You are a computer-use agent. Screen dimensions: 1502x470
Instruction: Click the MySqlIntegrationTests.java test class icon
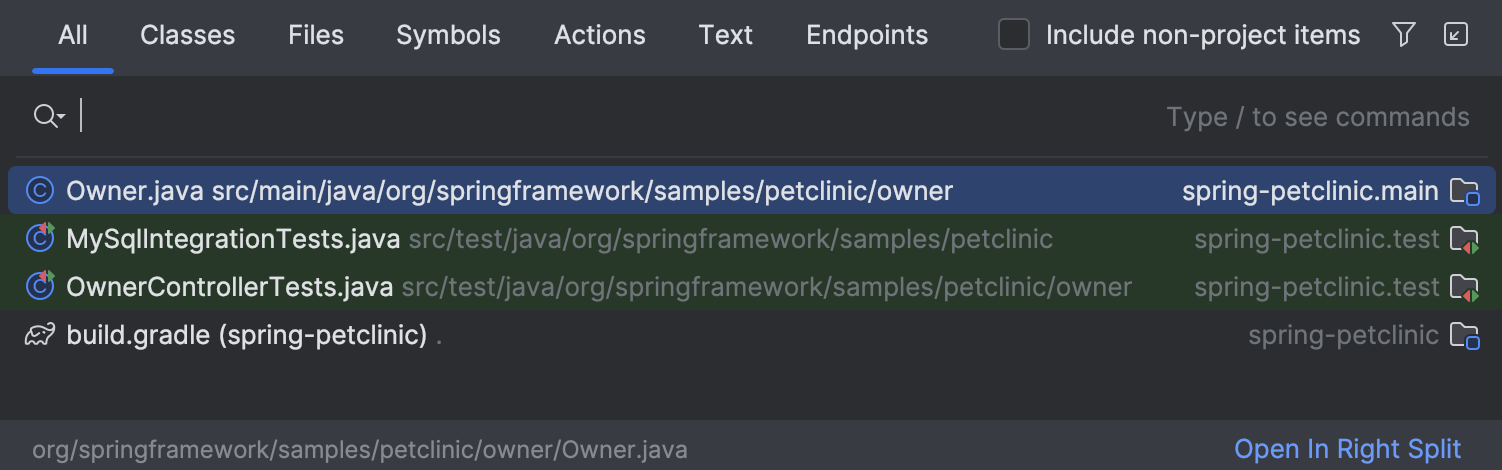[x=39, y=239]
